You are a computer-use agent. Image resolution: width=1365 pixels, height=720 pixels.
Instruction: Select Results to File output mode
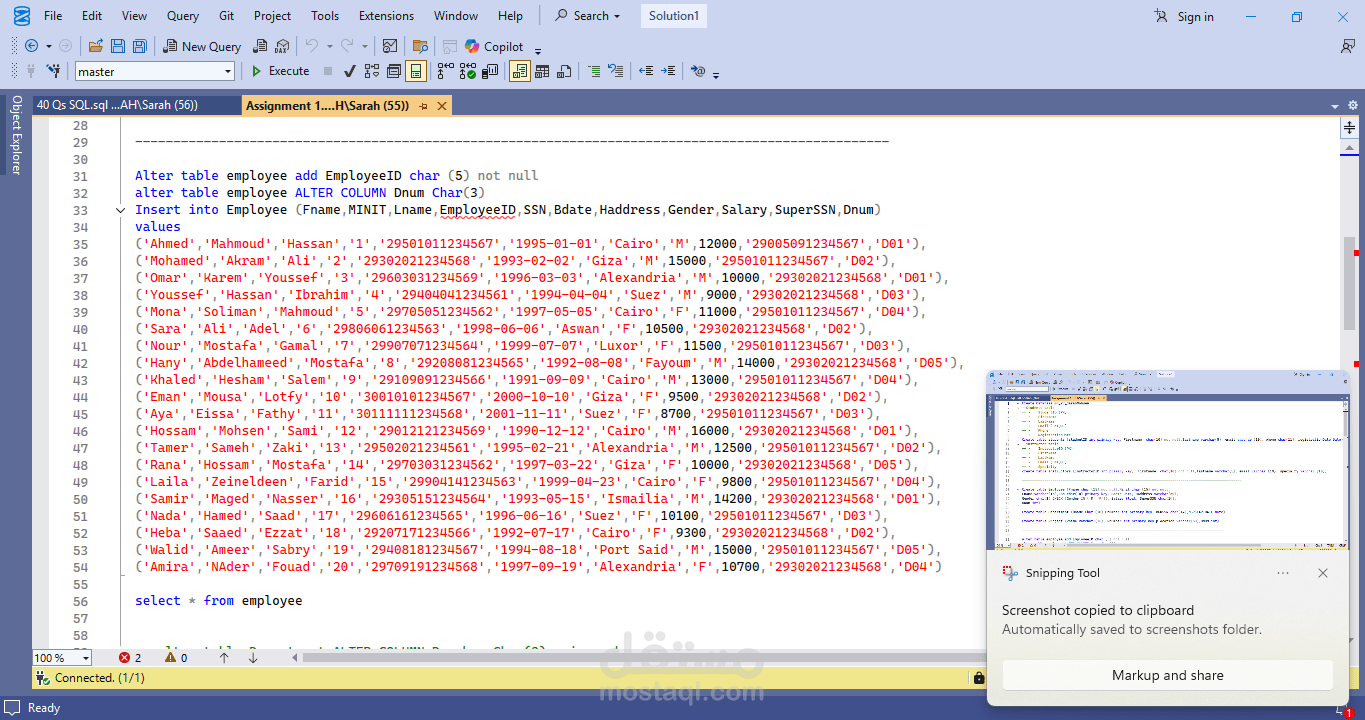(564, 71)
